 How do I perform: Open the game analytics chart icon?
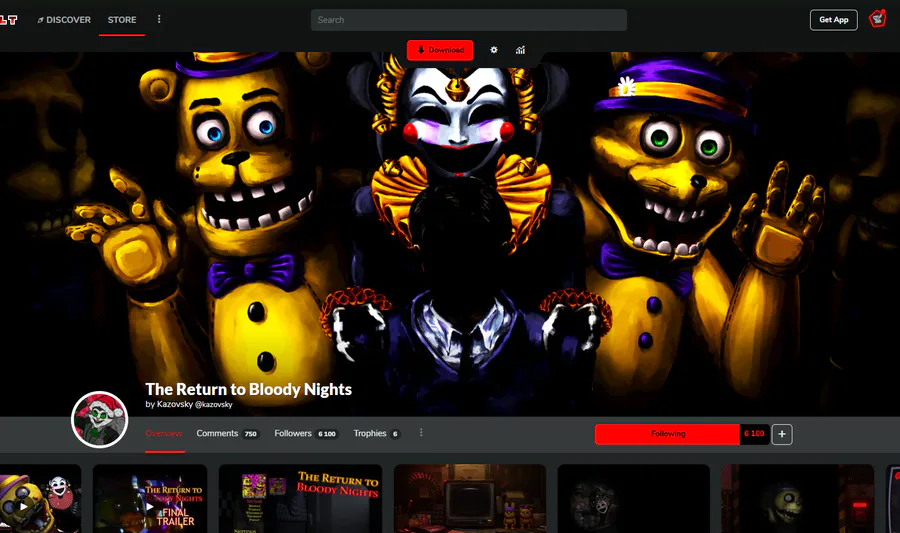pos(520,50)
